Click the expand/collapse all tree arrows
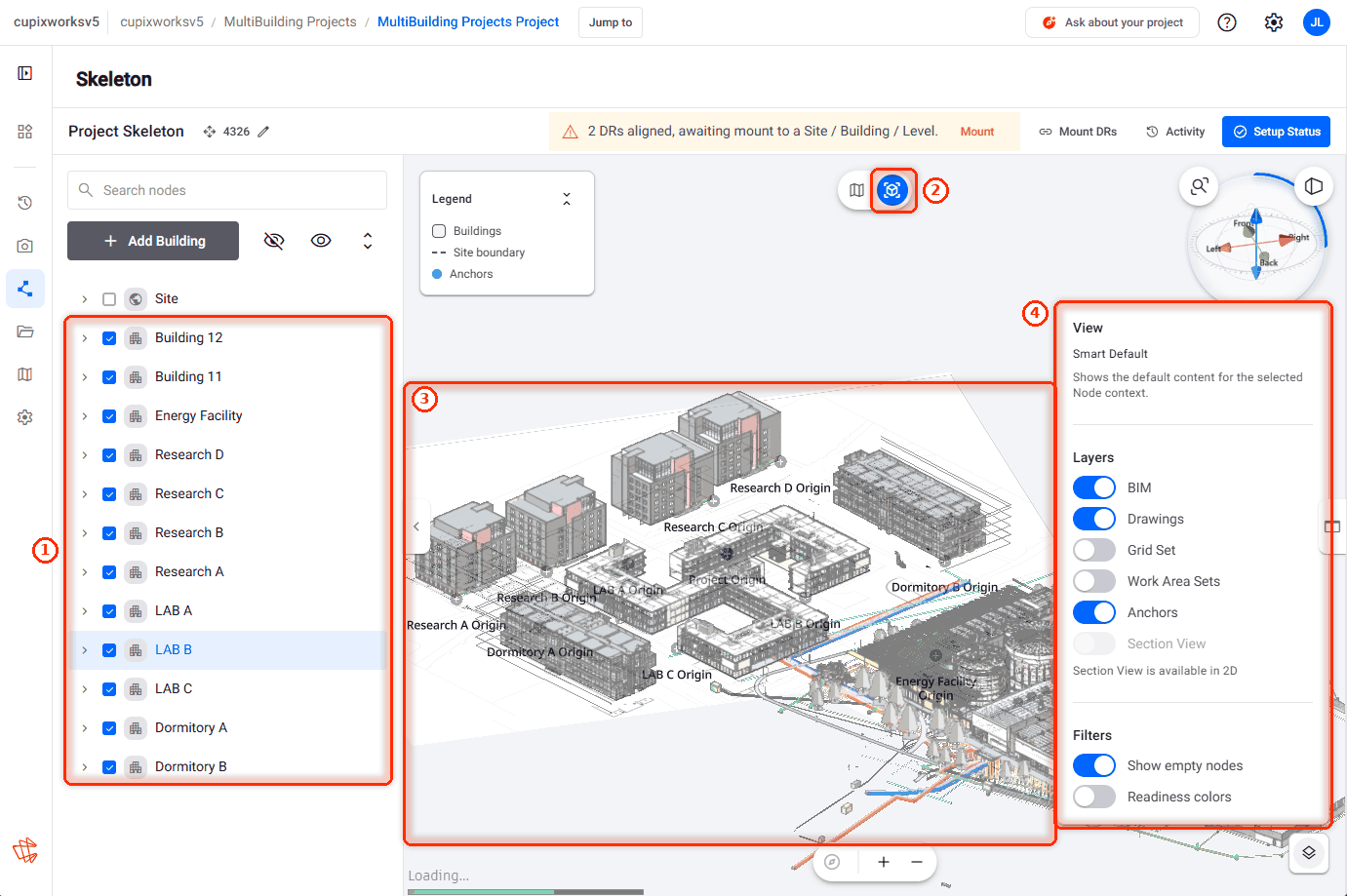 (368, 241)
